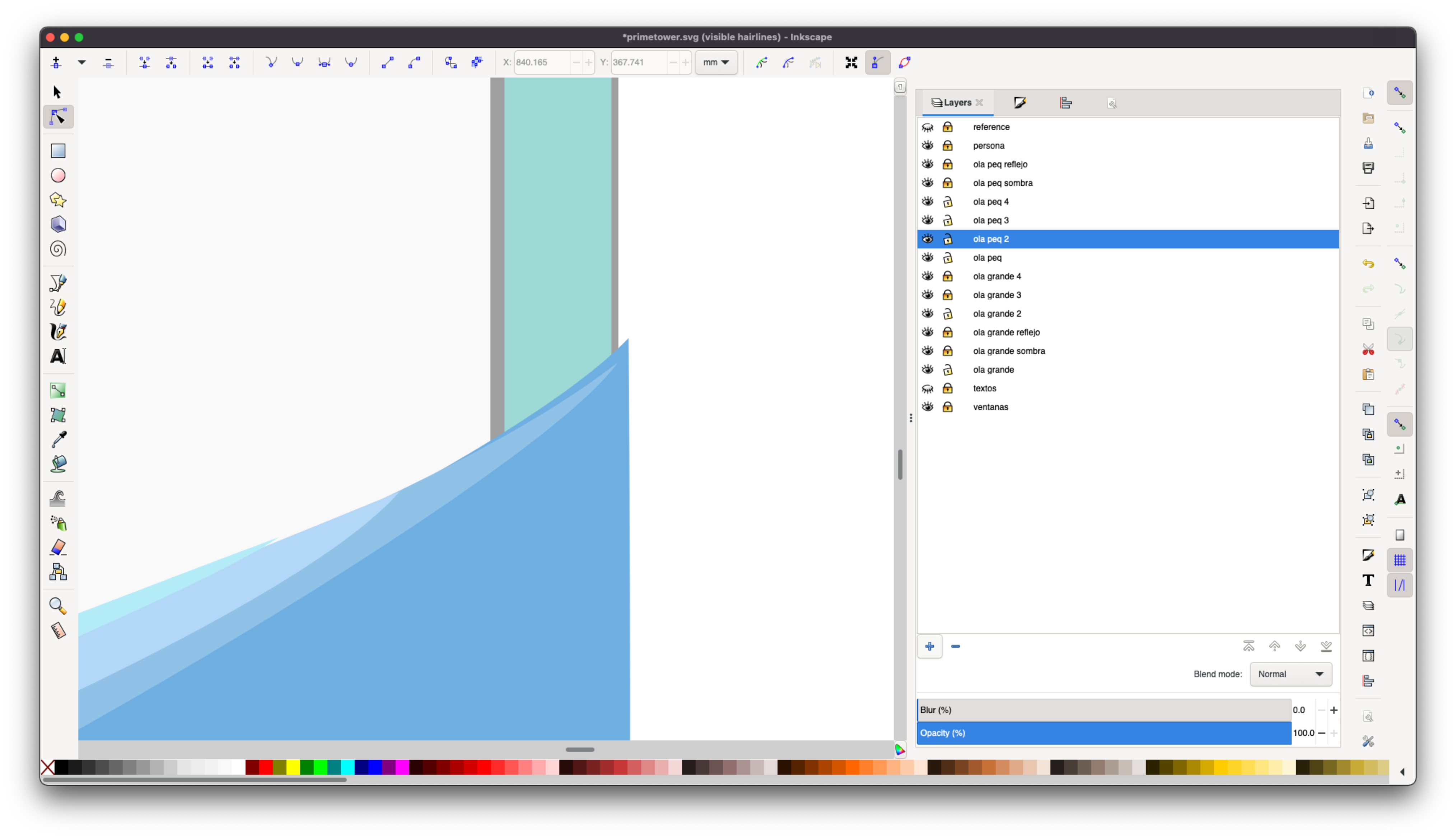Select the Star tool

point(58,199)
